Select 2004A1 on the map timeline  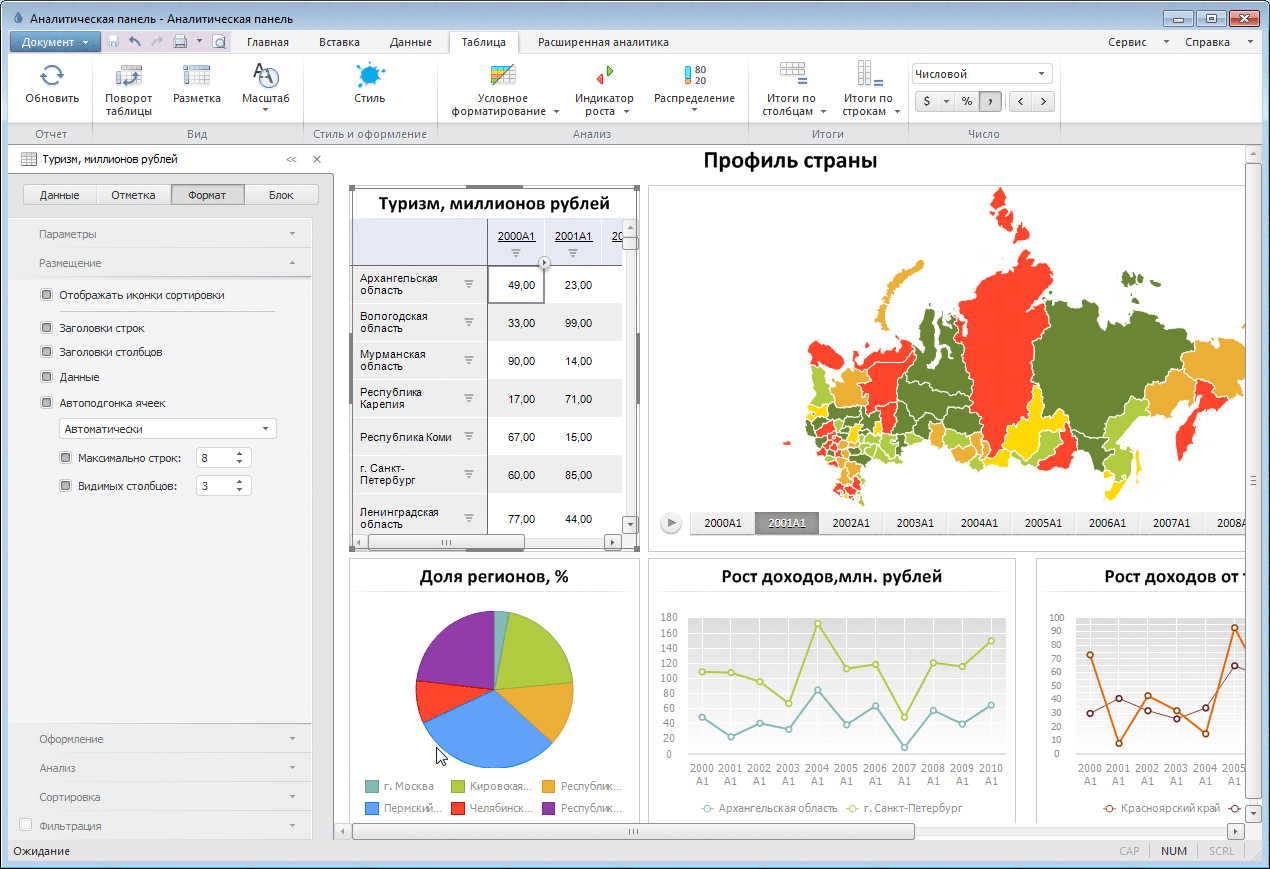979,523
